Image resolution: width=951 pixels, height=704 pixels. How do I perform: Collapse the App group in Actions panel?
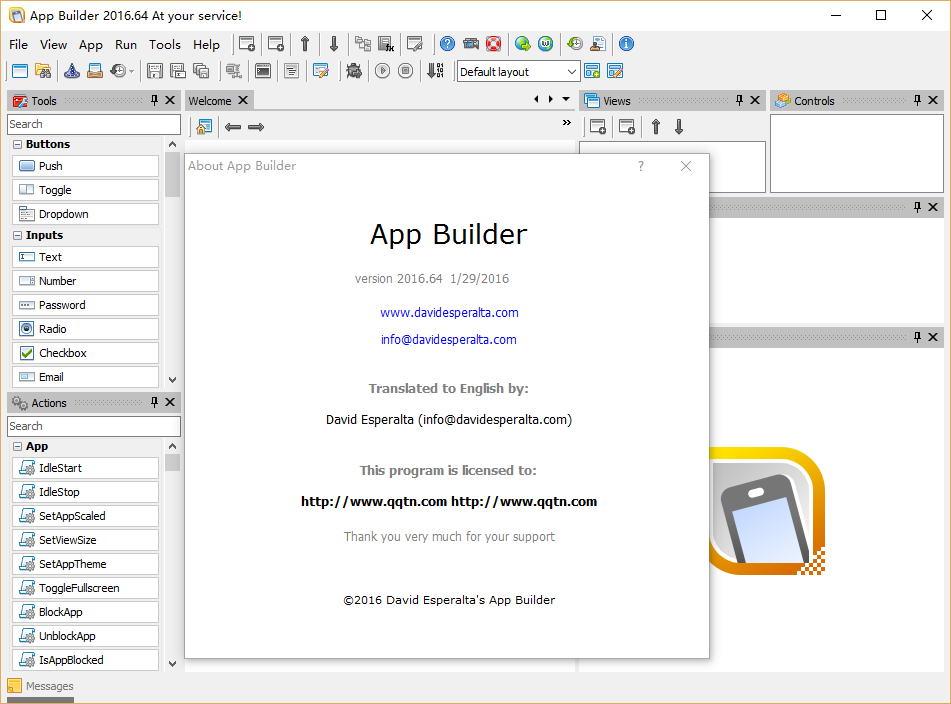click(18, 447)
